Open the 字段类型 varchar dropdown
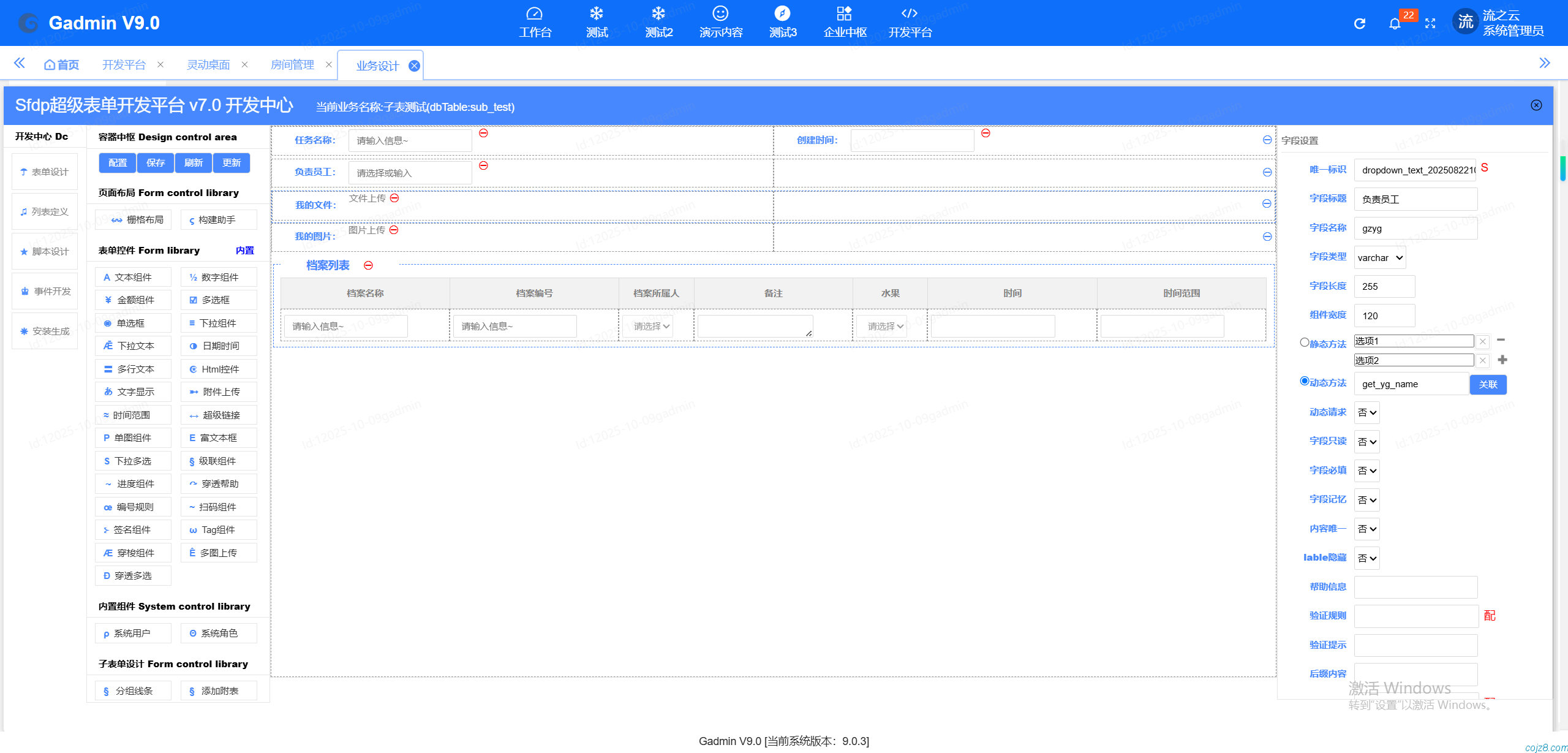Image resolution: width=1568 pixels, height=753 pixels. [1379, 258]
